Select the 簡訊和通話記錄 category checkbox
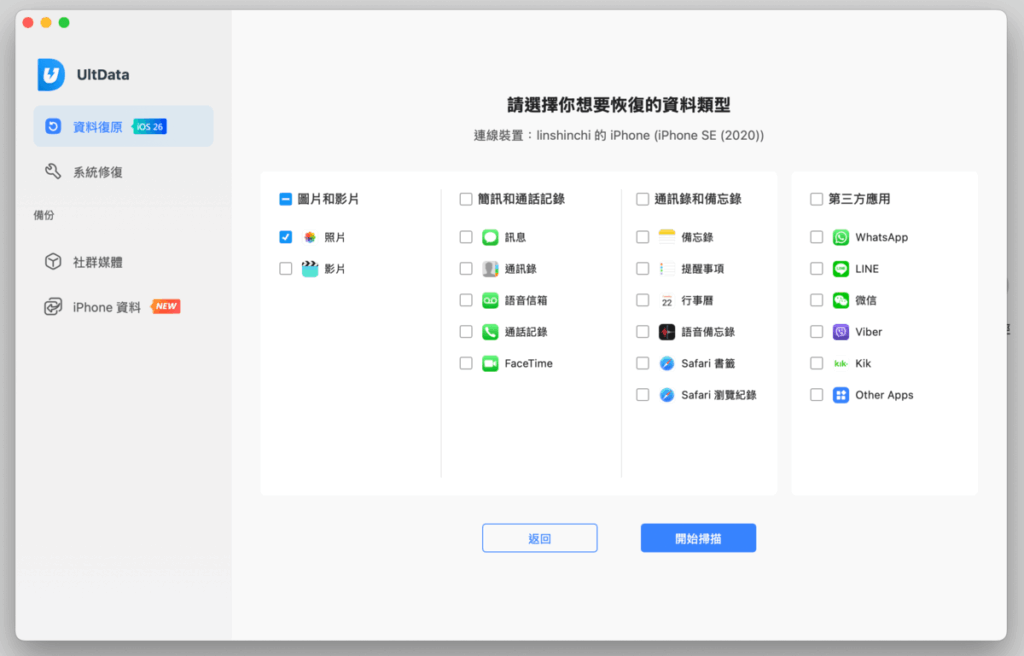The height and width of the screenshot is (656, 1024). pos(466,199)
